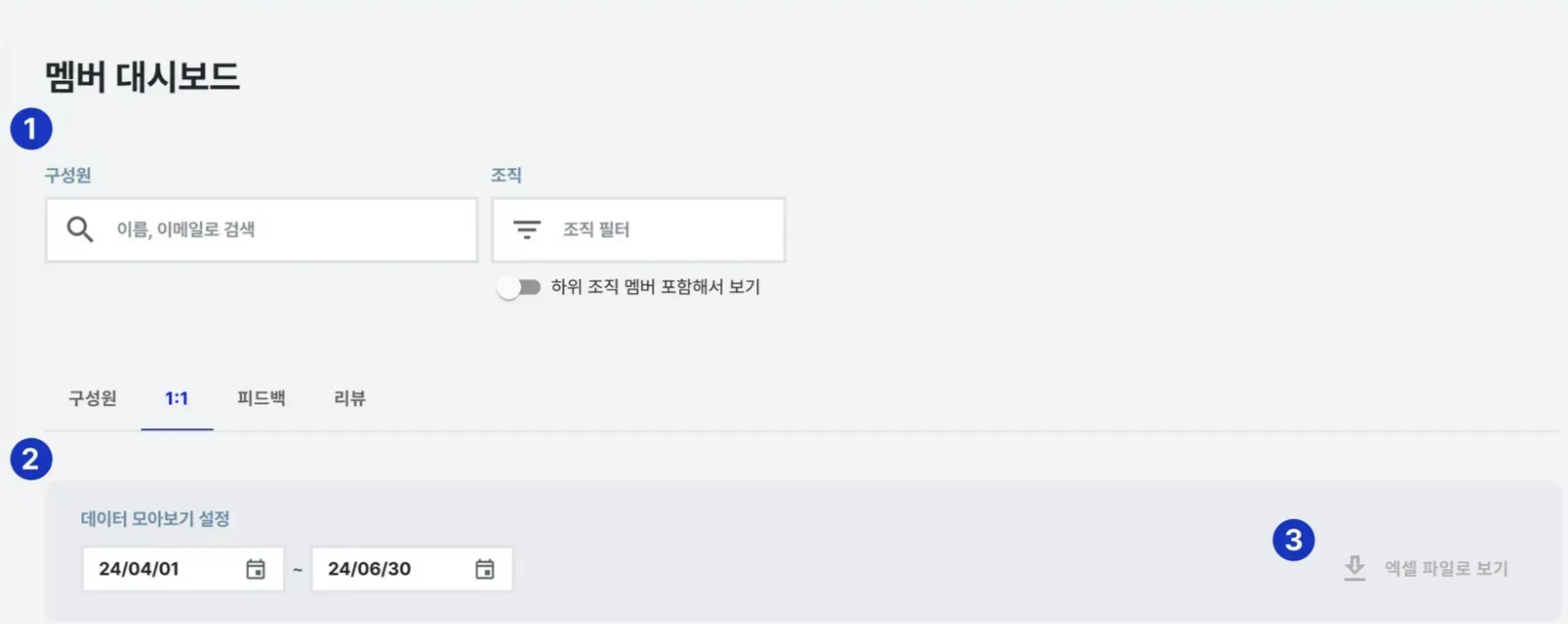This screenshot has width=1568, height=624.
Task: Click blue numbered badge 3
Action: point(1294,540)
